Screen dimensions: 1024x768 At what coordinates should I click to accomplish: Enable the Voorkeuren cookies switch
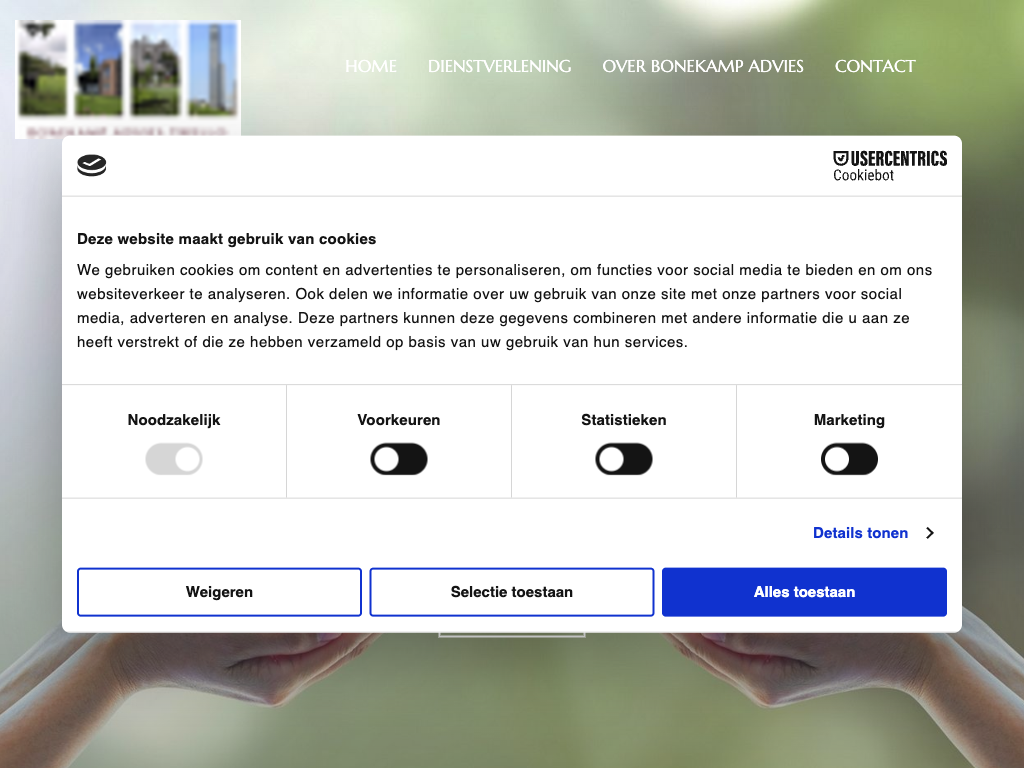pos(399,459)
